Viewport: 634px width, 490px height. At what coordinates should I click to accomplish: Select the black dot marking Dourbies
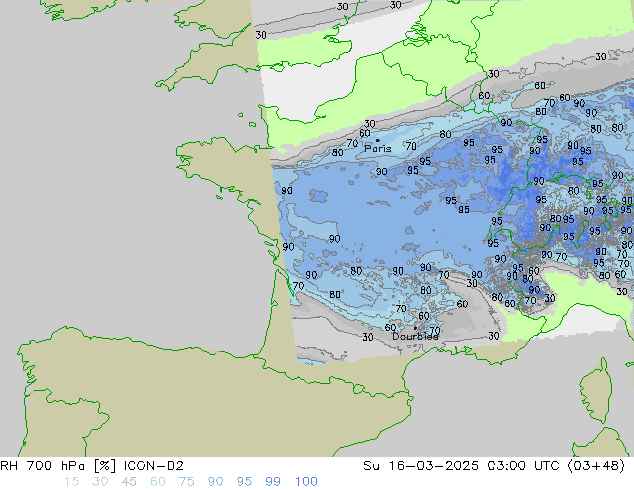tap(415, 328)
